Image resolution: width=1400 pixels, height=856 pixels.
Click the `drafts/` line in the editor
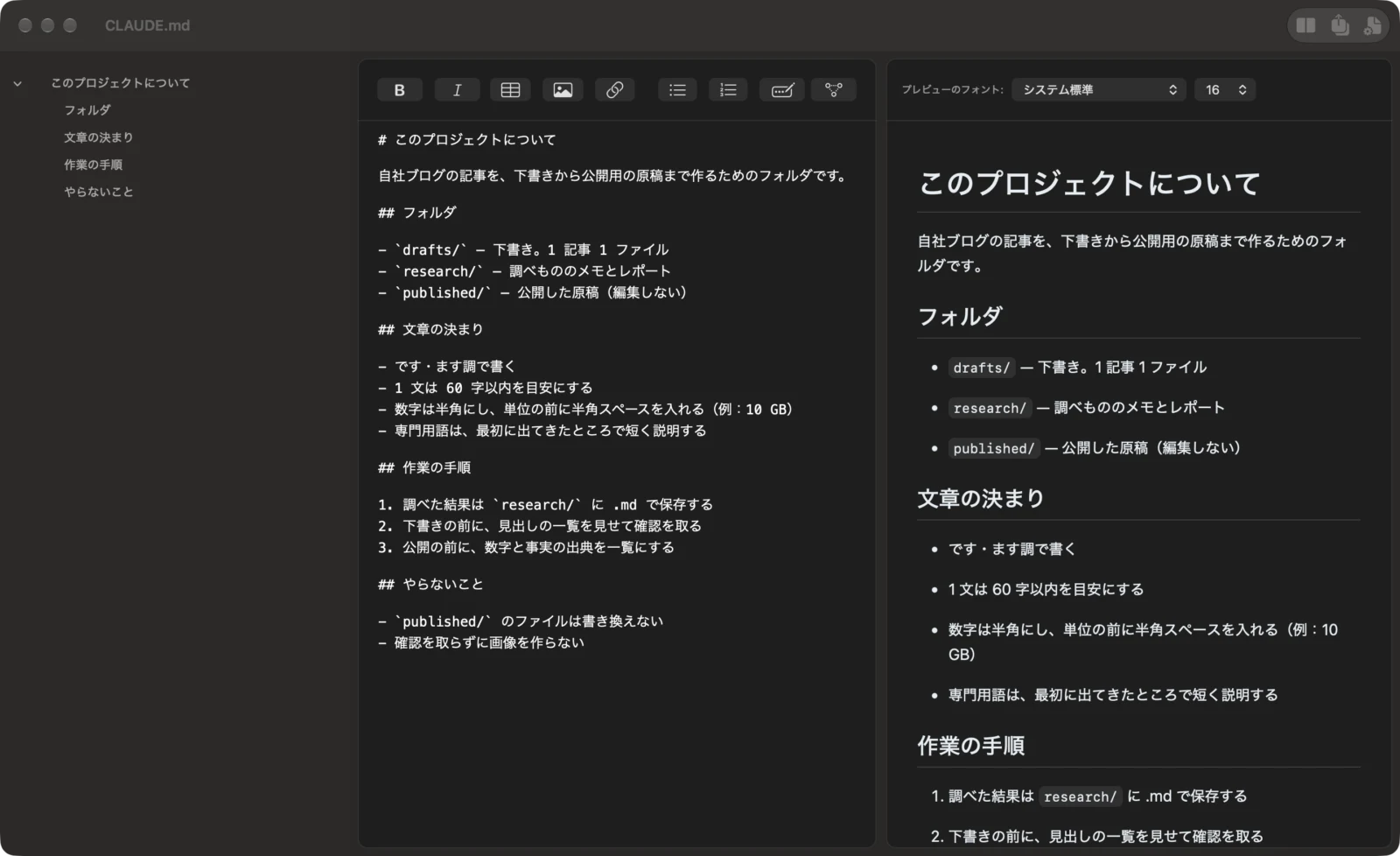click(x=523, y=250)
